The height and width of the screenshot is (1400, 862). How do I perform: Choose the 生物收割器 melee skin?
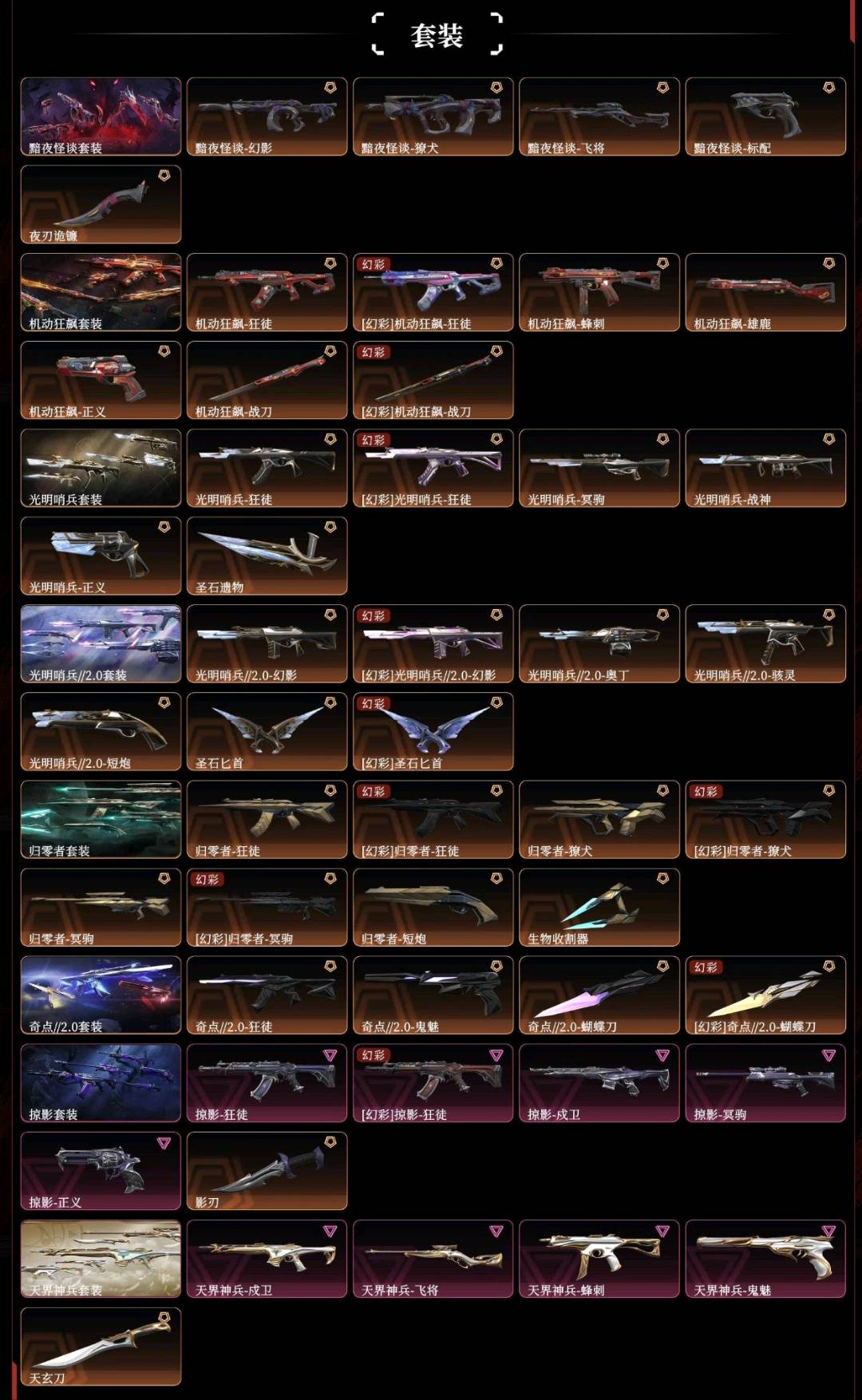(x=599, y=907)
